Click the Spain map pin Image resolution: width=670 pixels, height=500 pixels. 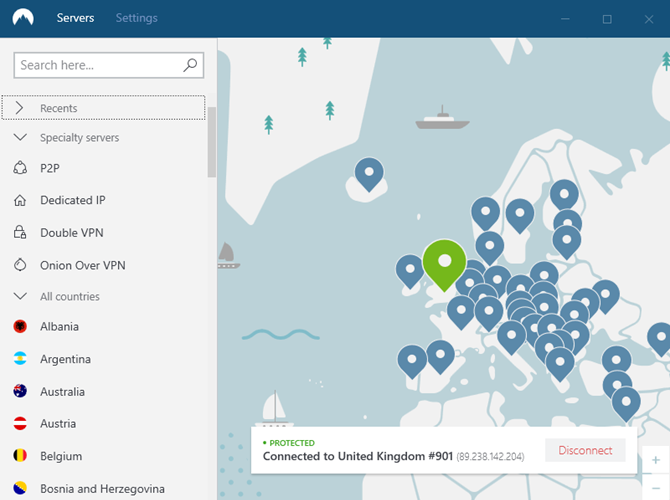coord(440,356)
